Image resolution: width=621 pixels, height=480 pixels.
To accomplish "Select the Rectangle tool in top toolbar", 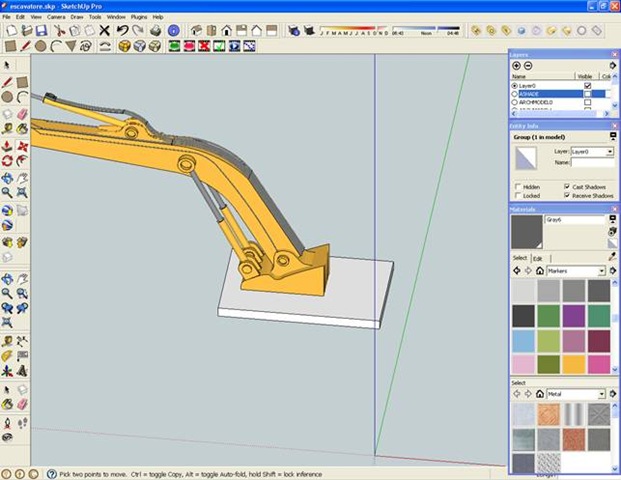I will pyautogui.click(x=10, y=46).
